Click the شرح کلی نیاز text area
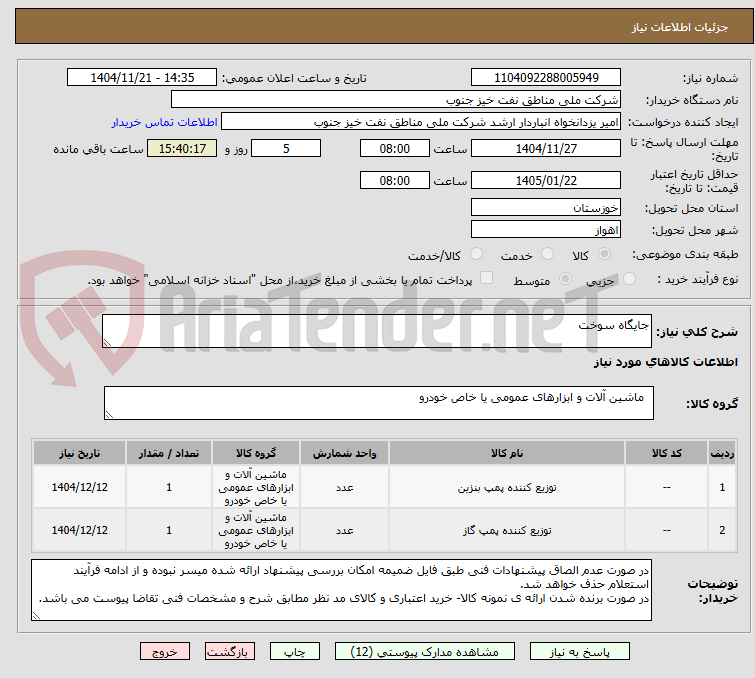This screenshot has height=678, width=755. [x=377, y=331]
